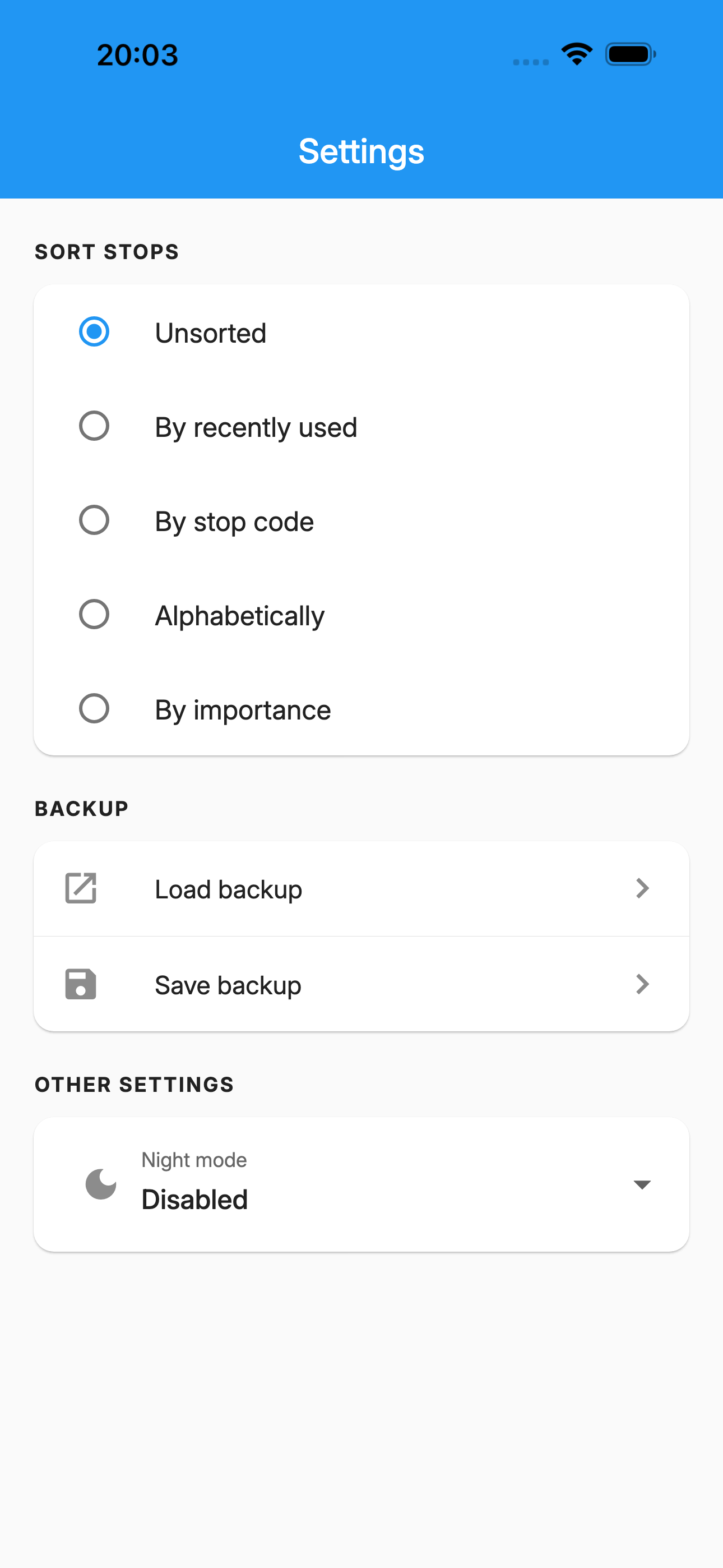Screen dimensions: 723x1568
Task: Open the Save backup menu item
Action: coord(361,984)
